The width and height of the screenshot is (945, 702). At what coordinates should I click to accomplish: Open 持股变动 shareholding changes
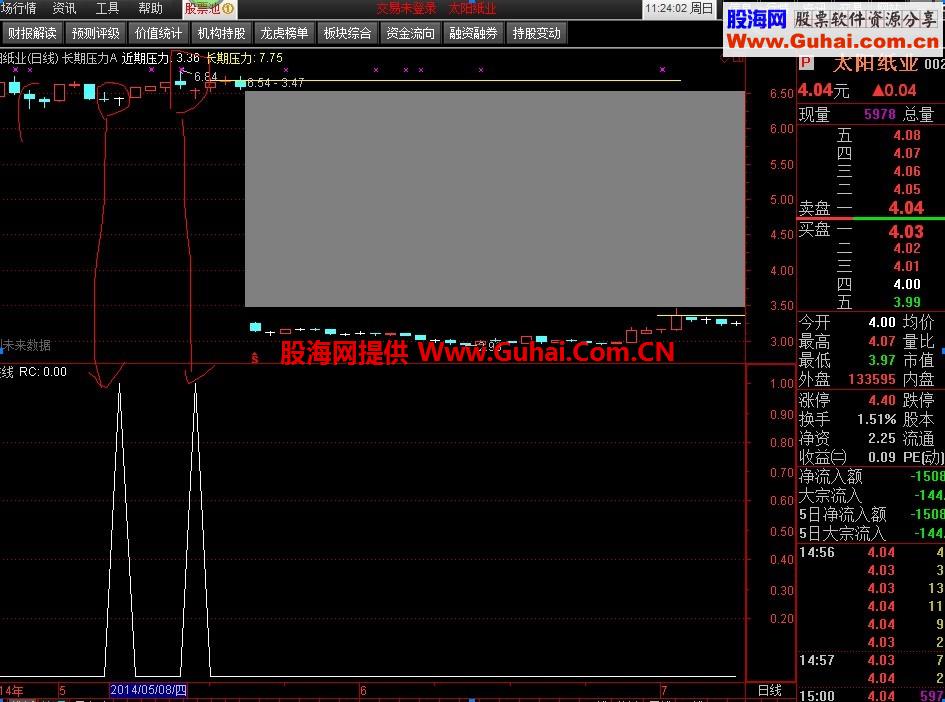536,33
